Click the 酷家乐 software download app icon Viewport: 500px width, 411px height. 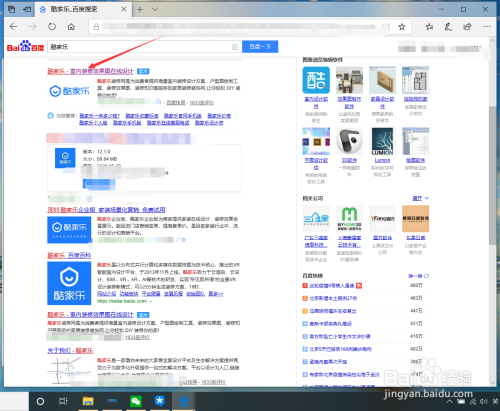65,158
